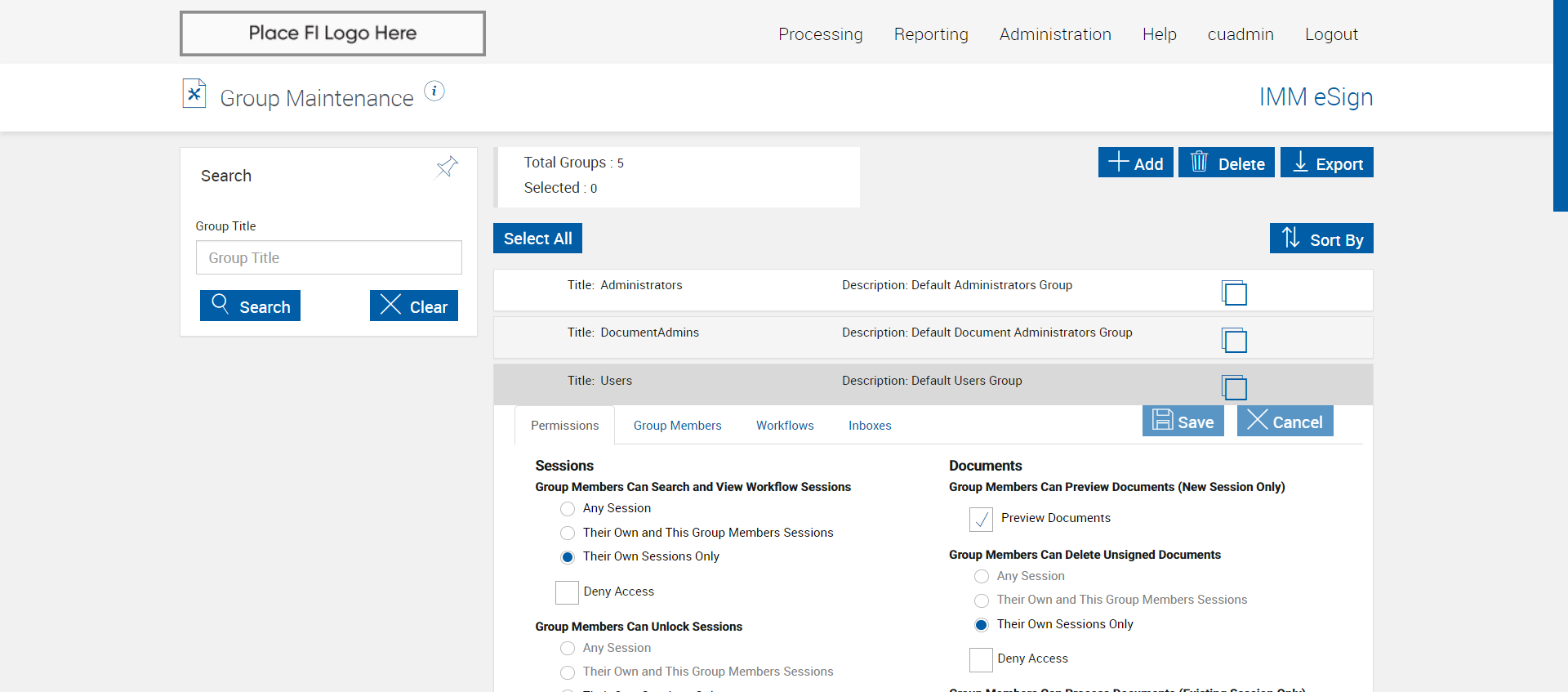
Task: Click the info icon beside Group Maintenance
Action: pos(434,92)
